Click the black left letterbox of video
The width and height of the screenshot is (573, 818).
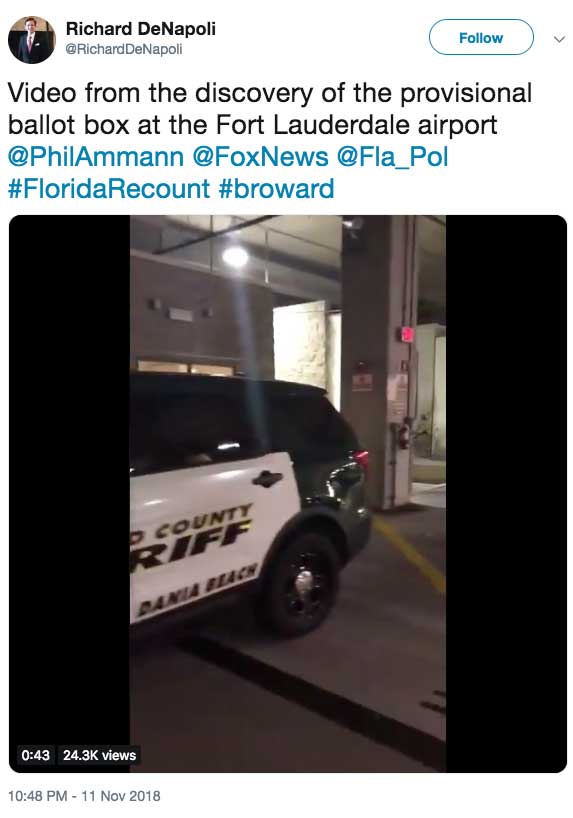pyautogui.click(x=69, y=494)
